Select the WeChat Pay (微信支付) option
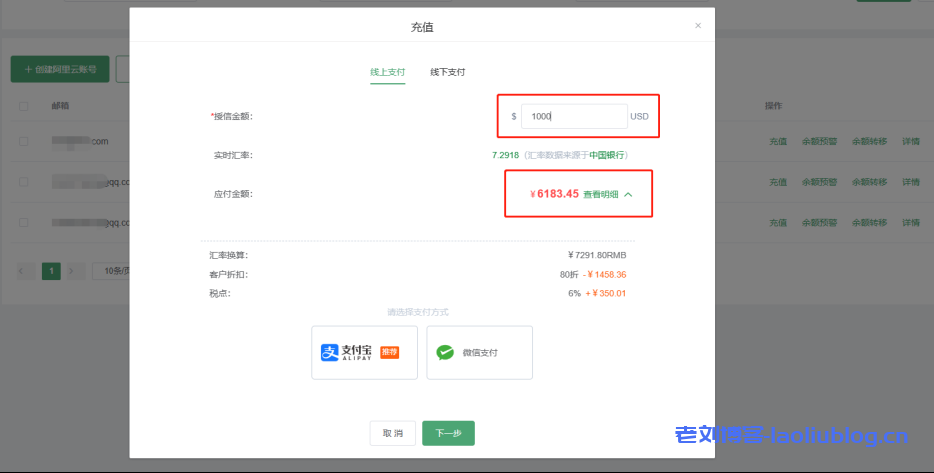The image size is (934, 473). pos(479,352)
